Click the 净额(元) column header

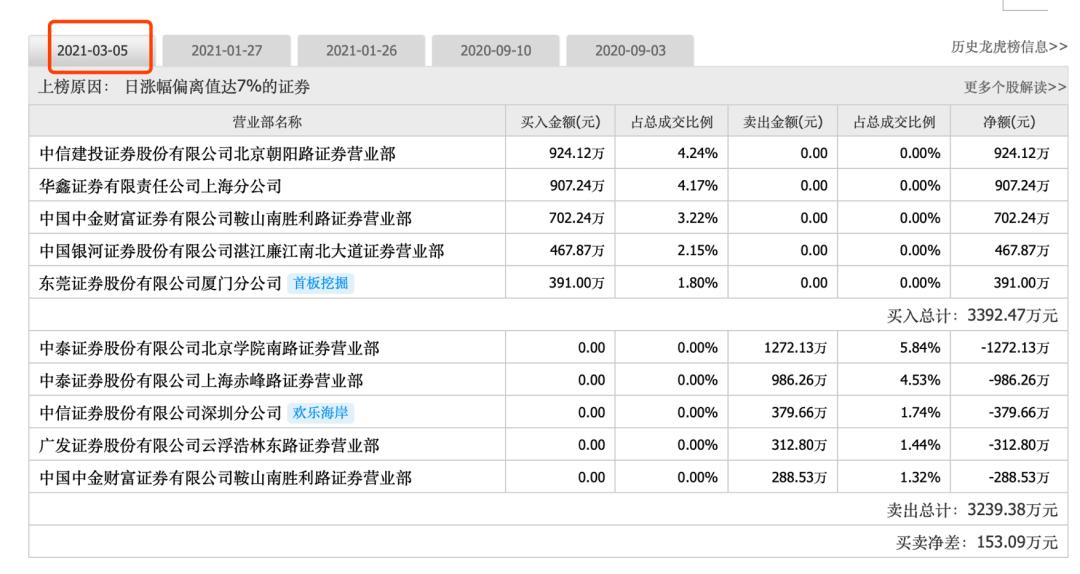tap(1009, 122)
